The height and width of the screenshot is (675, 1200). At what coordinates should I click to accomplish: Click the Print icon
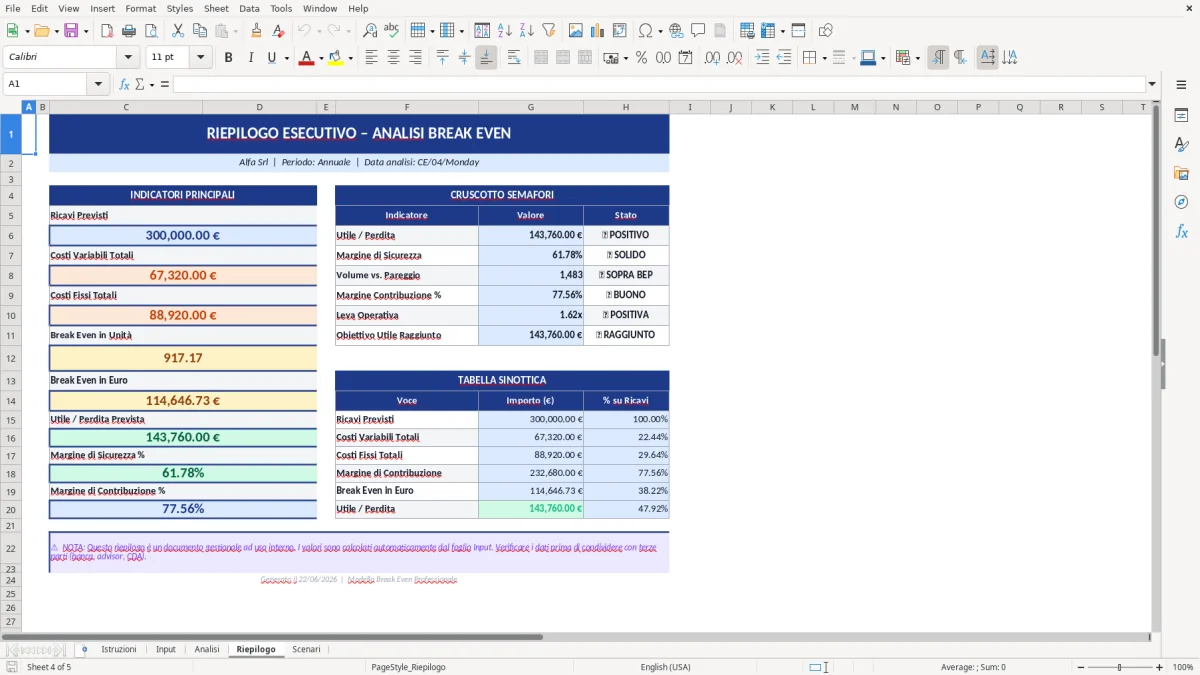pos(130,31)
